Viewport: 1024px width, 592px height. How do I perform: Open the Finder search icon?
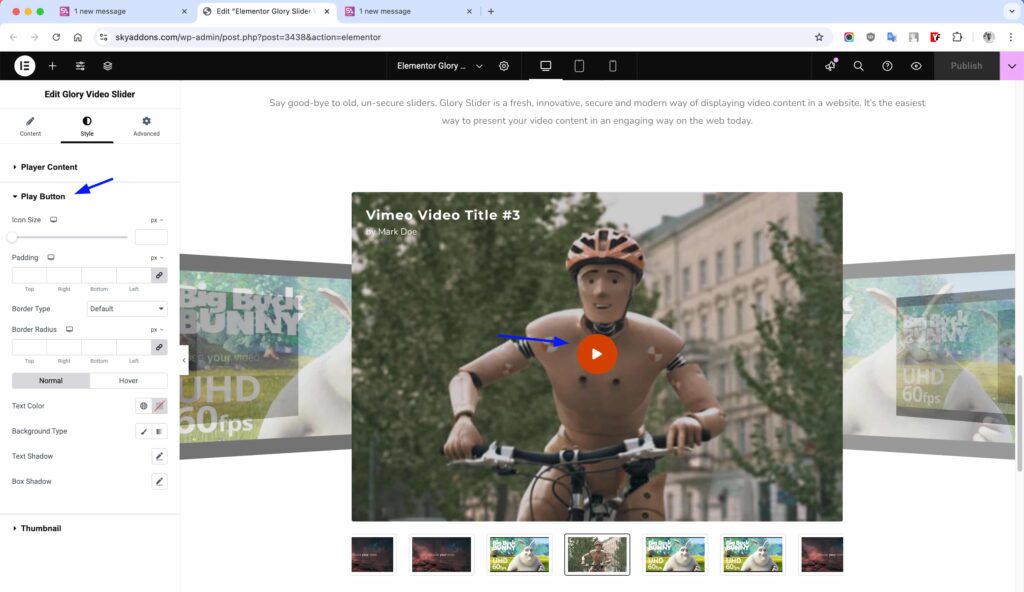point(858,66)
